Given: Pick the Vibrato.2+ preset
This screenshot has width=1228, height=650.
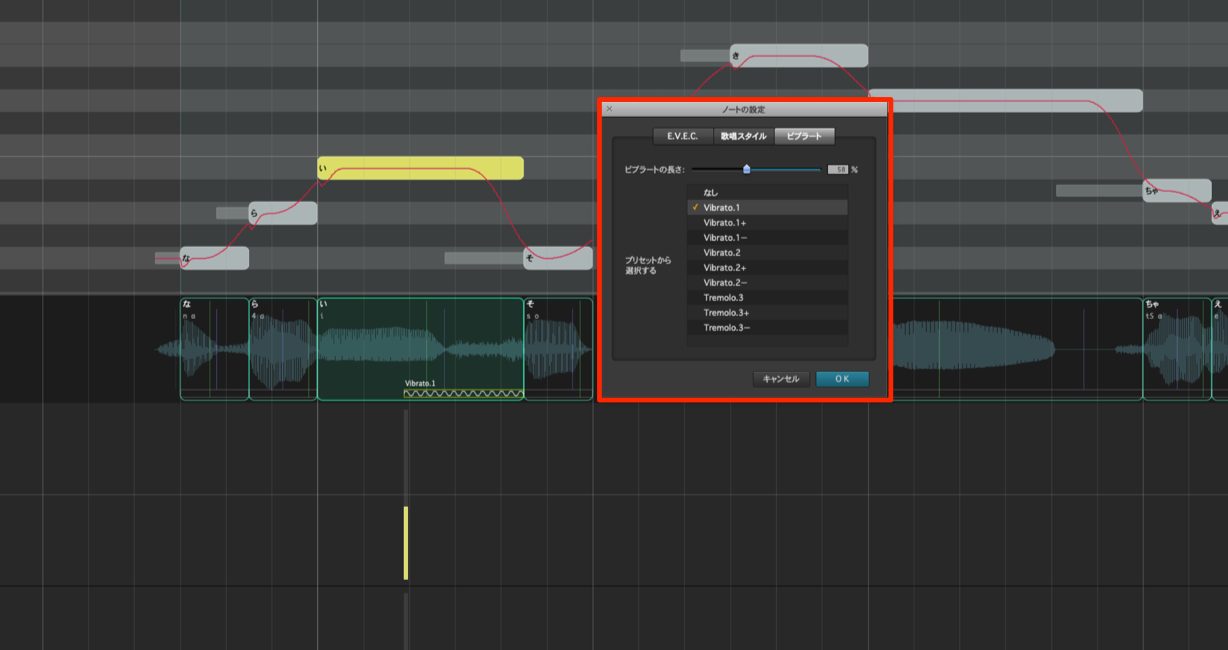Looking at the screenshot, I should pyautogui.click(x=768, y=267).
